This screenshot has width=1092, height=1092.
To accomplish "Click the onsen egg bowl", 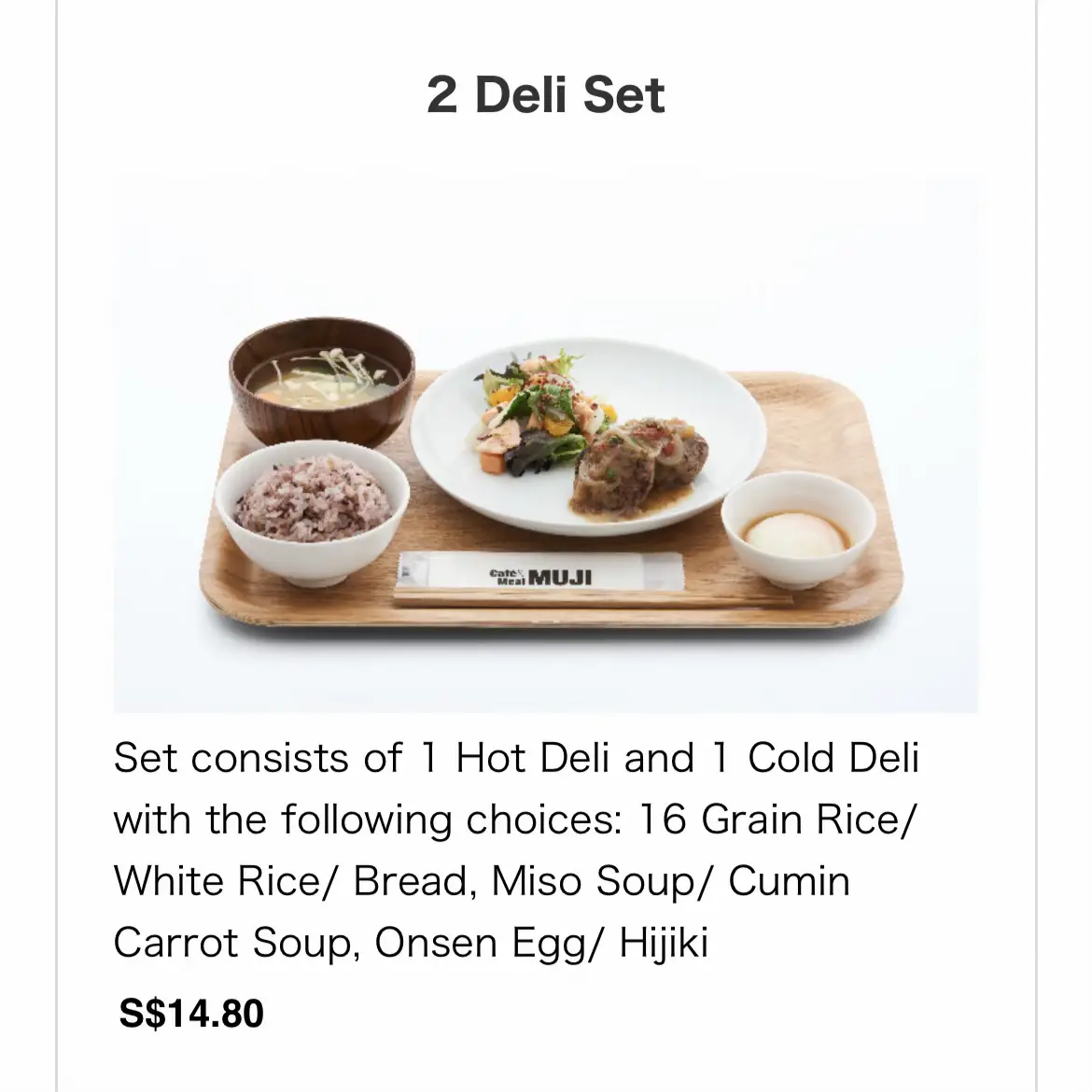I will point(798,527).
